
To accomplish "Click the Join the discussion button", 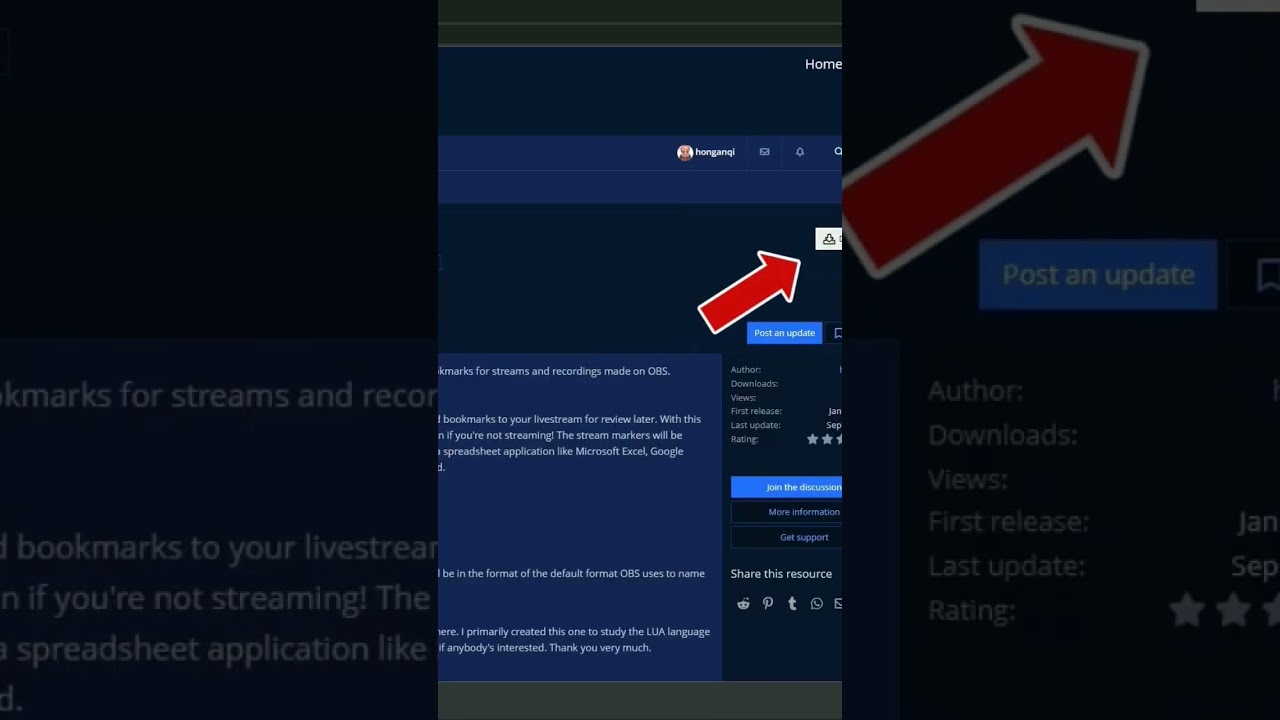I will [x=786, y=487].
